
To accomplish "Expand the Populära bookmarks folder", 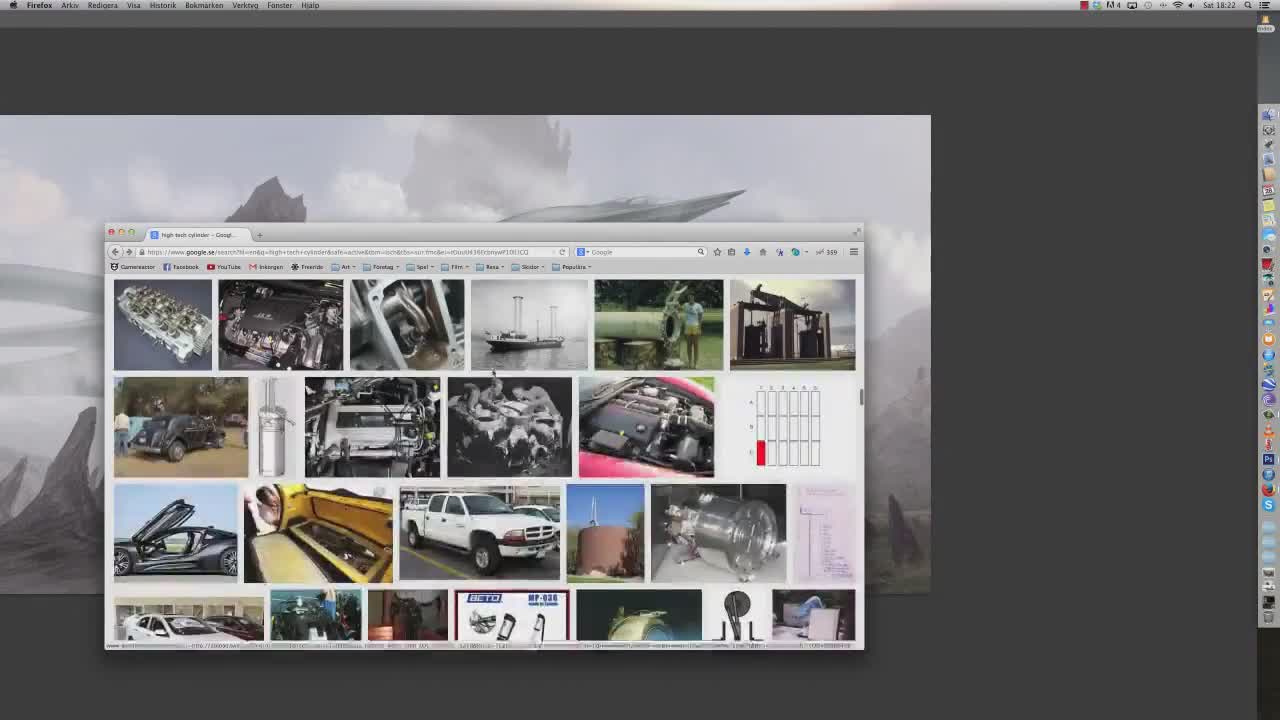I will pyautogui.click(x=573, y=267).
